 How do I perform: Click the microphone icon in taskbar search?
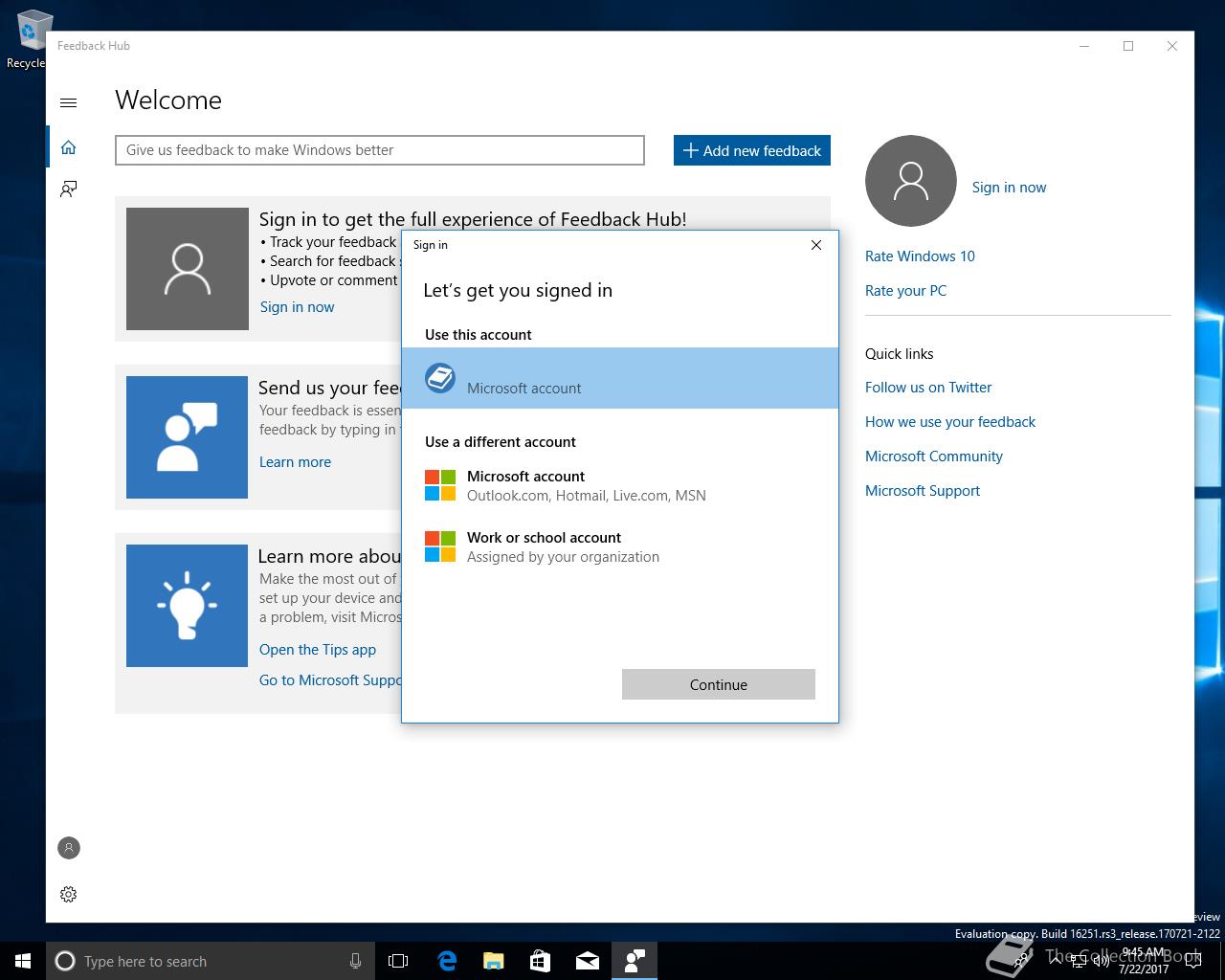pos(355,961)
